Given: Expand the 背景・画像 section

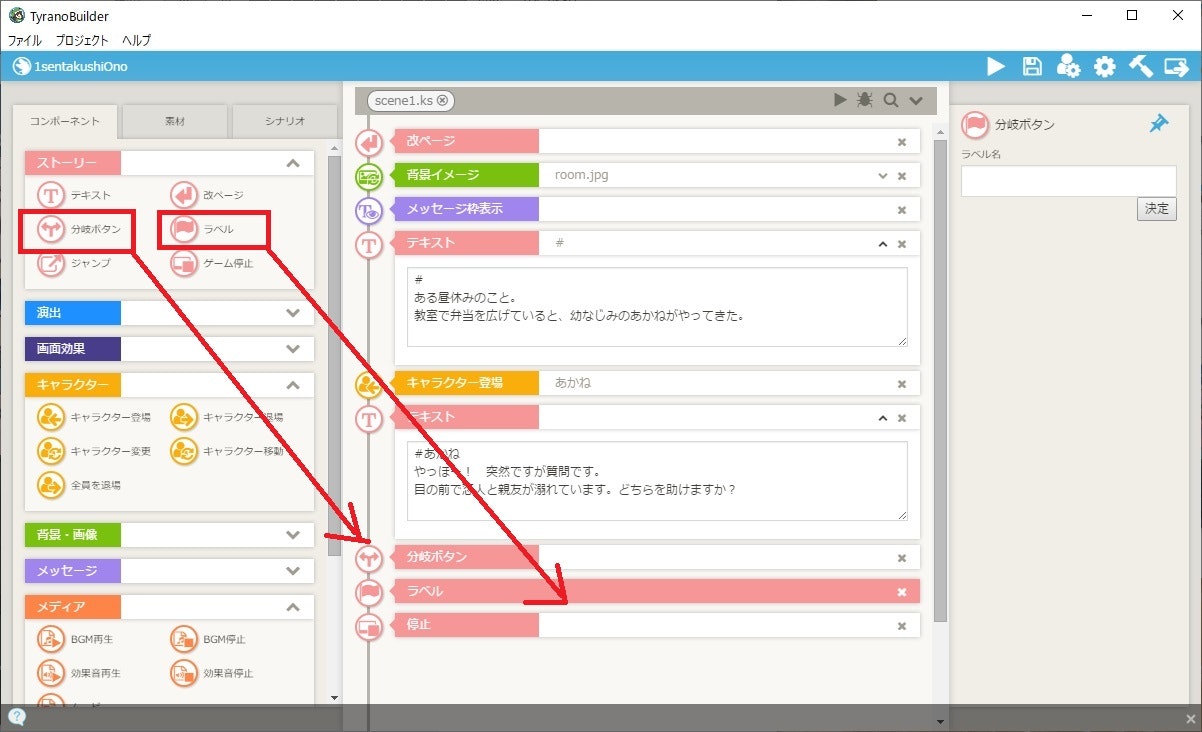Looking at the screenshot, I should point(292,535).
